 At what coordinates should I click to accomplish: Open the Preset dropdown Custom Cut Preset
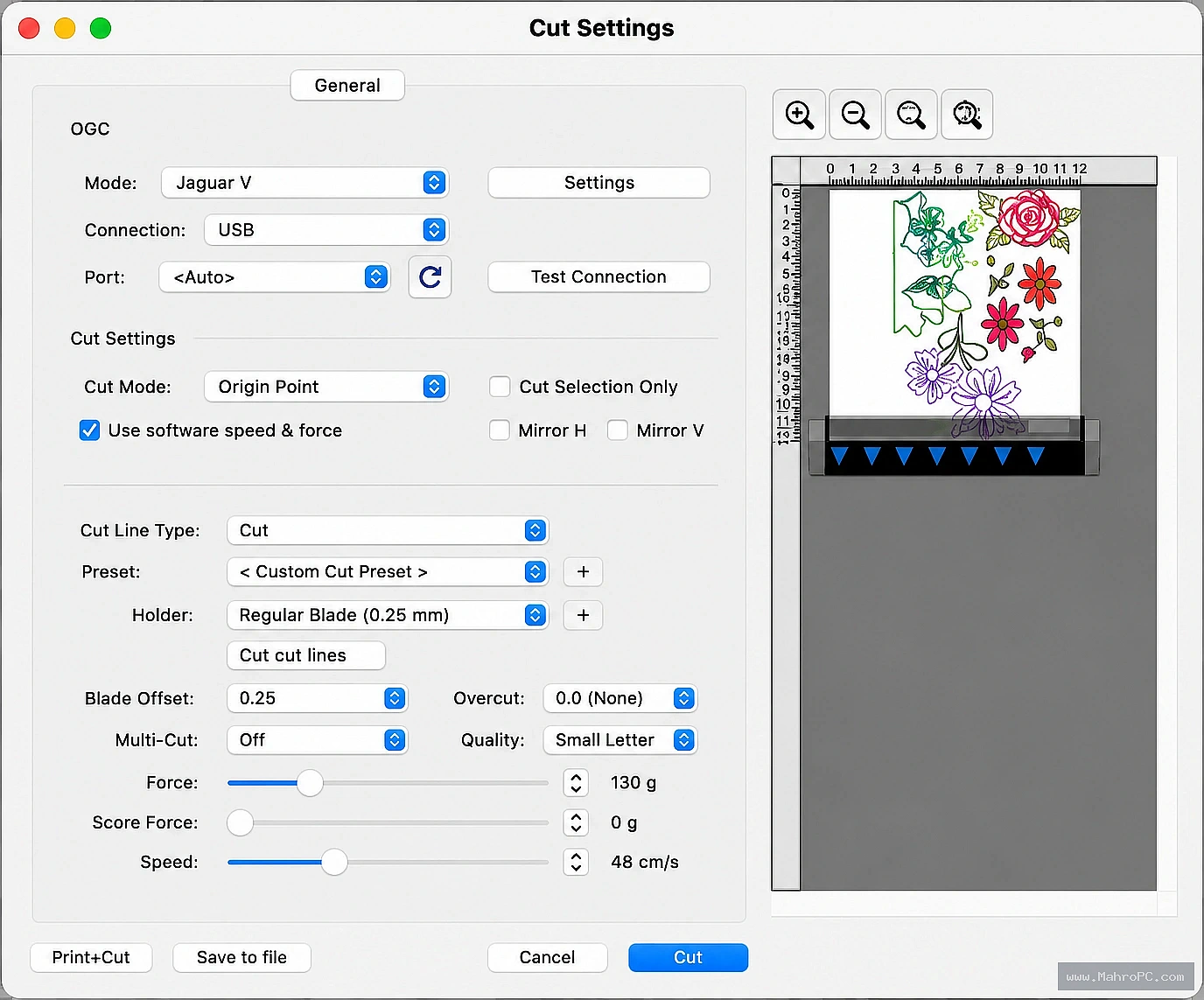tap(388, 572)
